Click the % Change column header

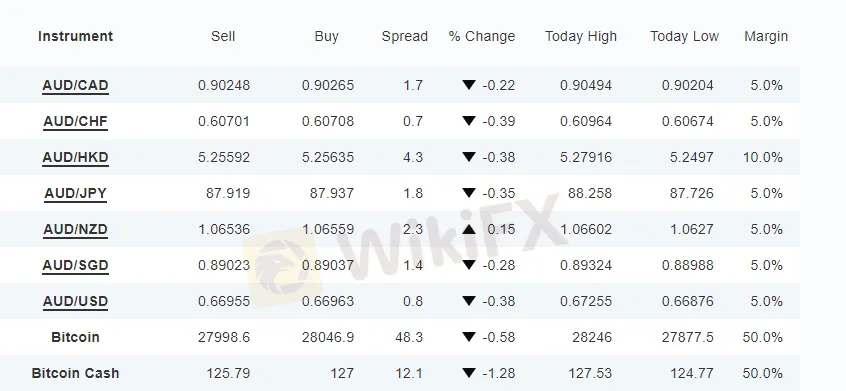[x=481, y=37]
